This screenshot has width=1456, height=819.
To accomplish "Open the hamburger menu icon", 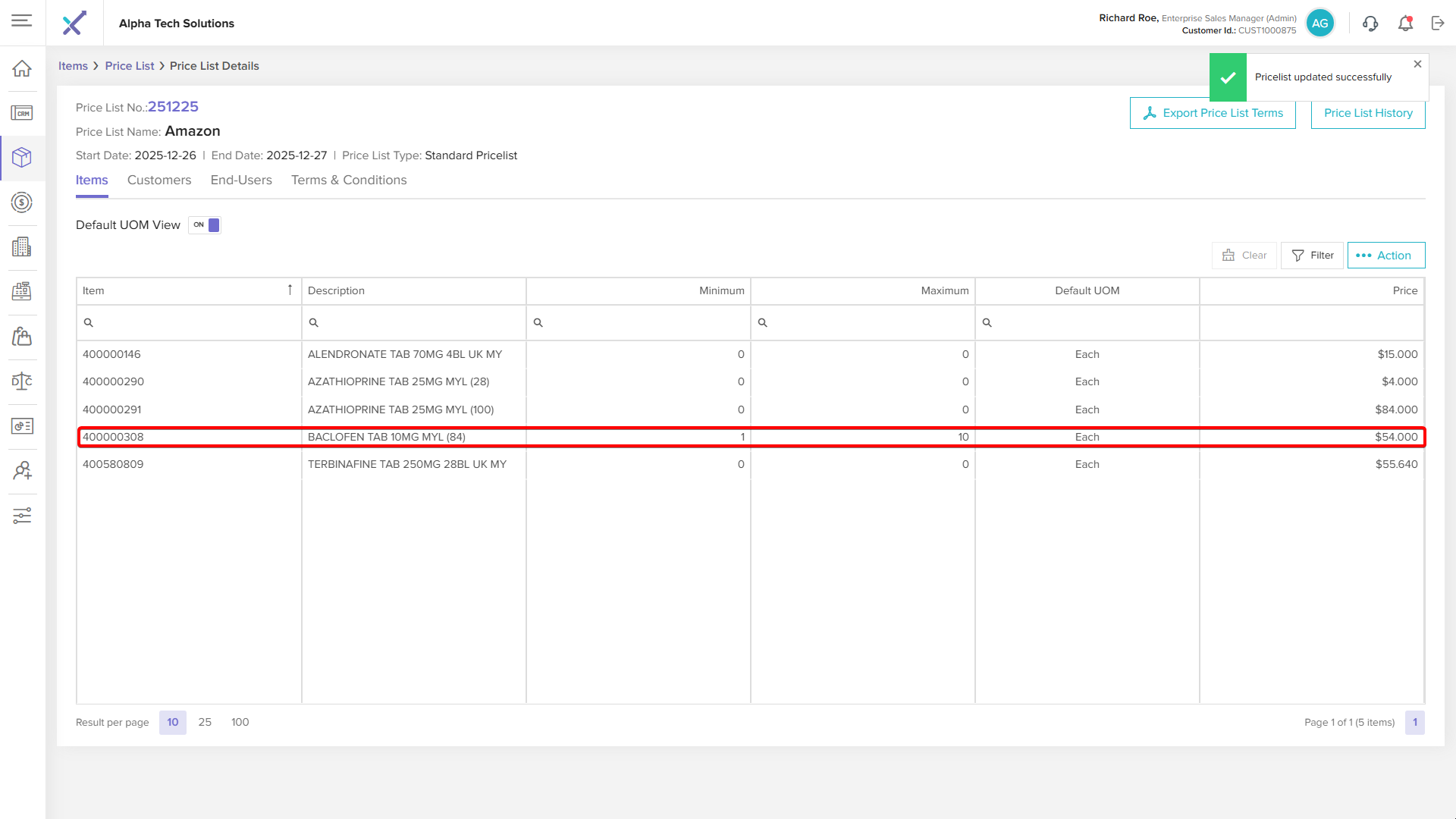I will 22,20.
